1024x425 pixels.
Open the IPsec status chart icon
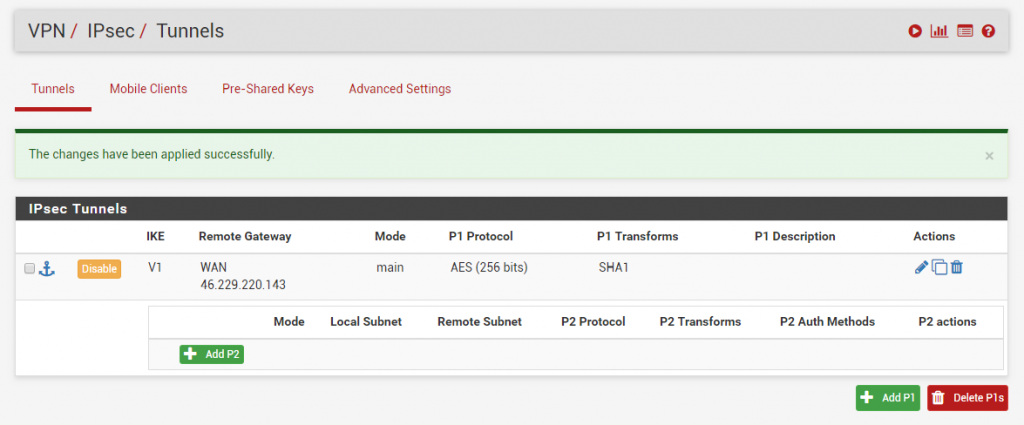point(939,31)
